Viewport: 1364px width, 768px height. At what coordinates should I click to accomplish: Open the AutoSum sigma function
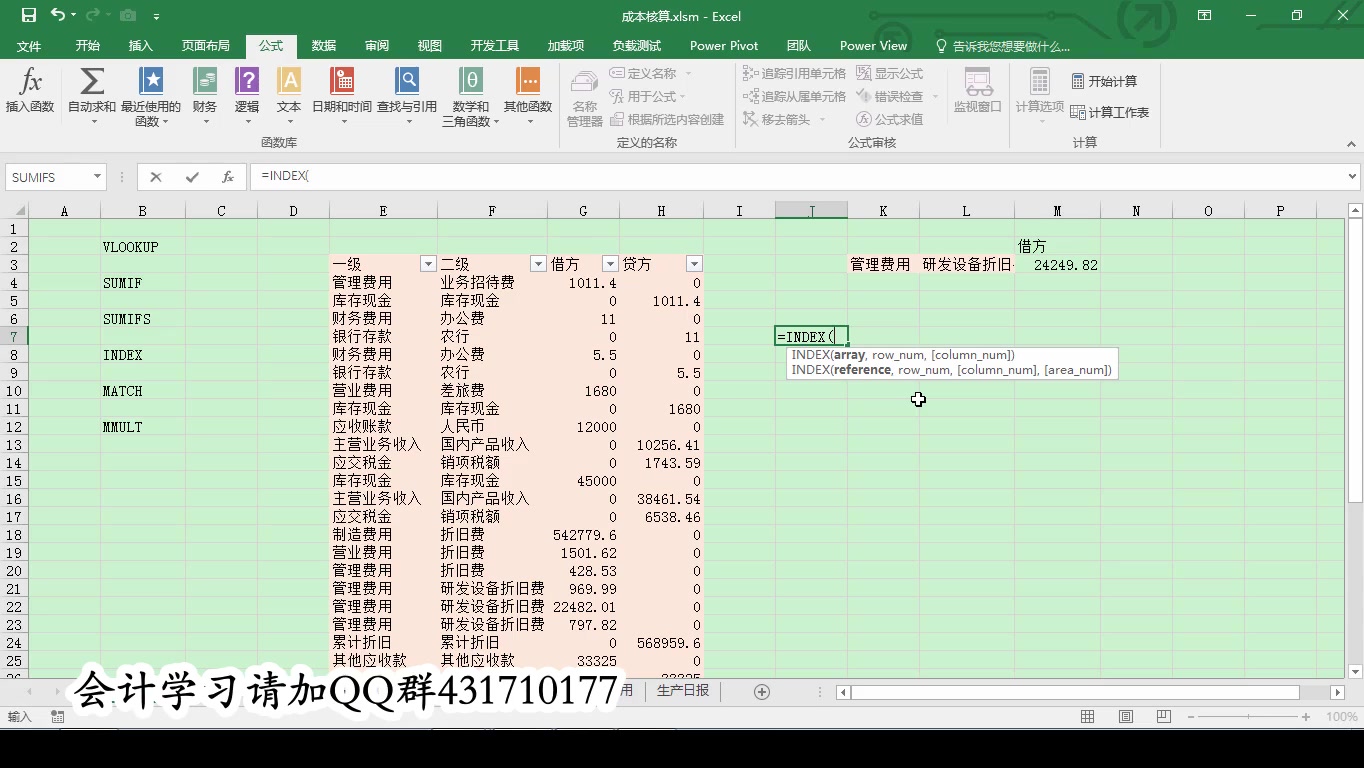click(92, 95)
